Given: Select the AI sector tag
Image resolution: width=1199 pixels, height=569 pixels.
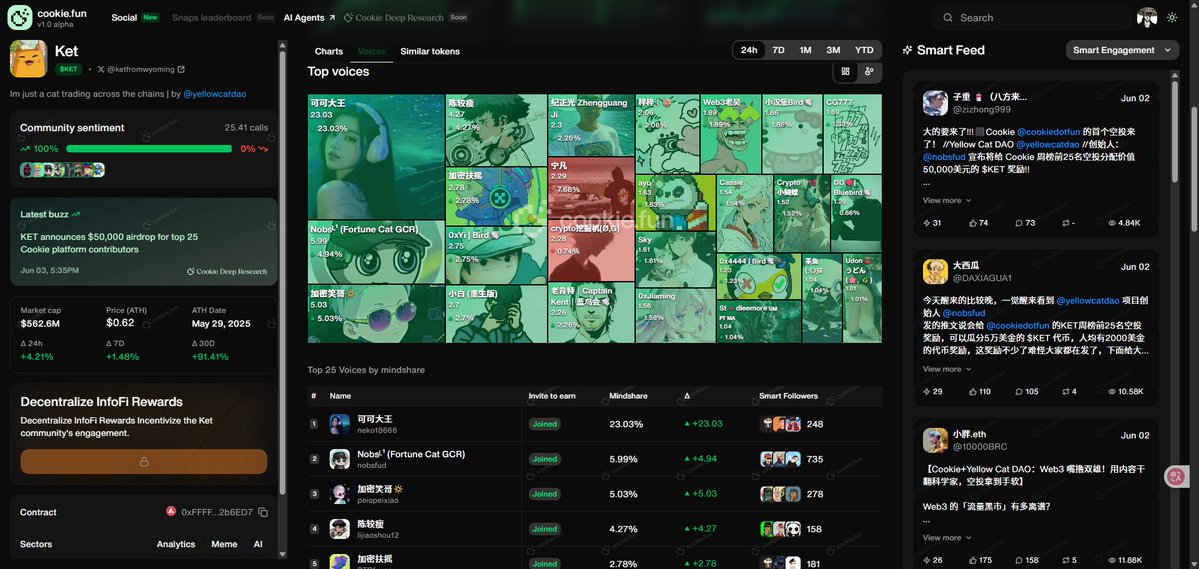Looking at the screenshot, I should (258, 545).
